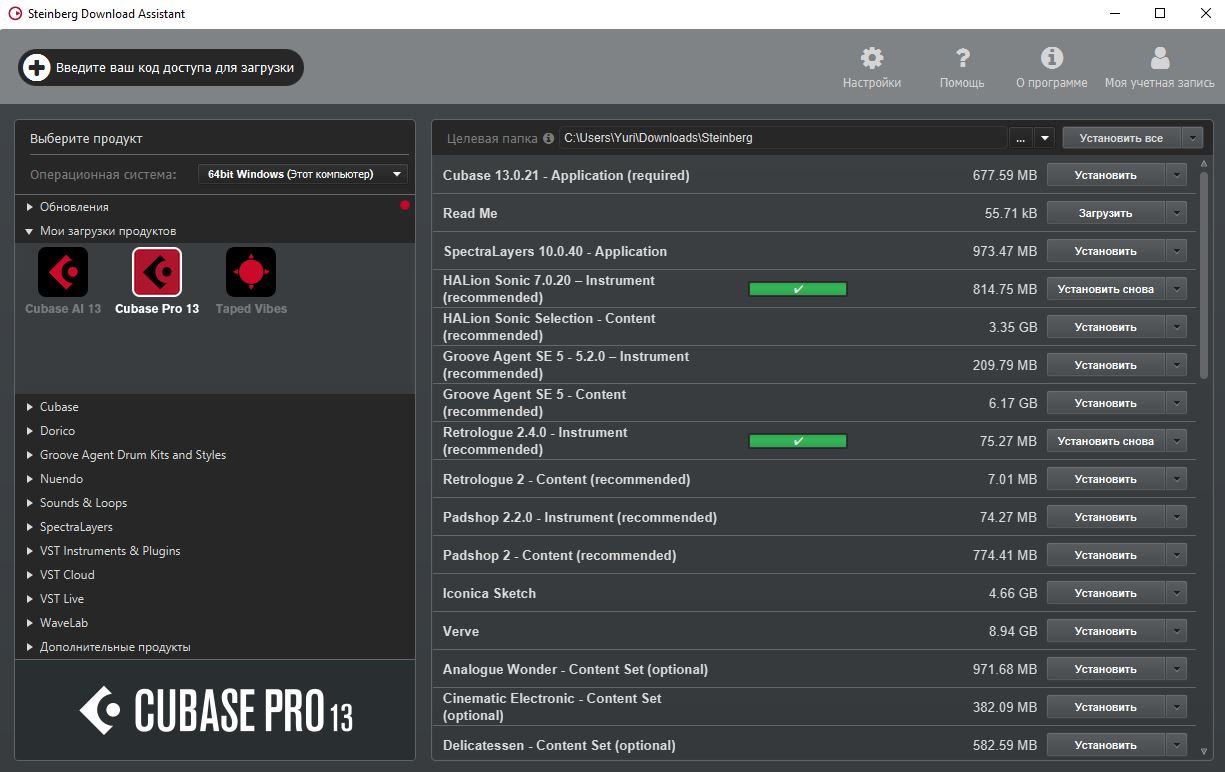Open dropdown arrow for Padshop 2.2.0 Instrument
Viewport: 1225px width, 772px height.
(x=1176, y=517)
